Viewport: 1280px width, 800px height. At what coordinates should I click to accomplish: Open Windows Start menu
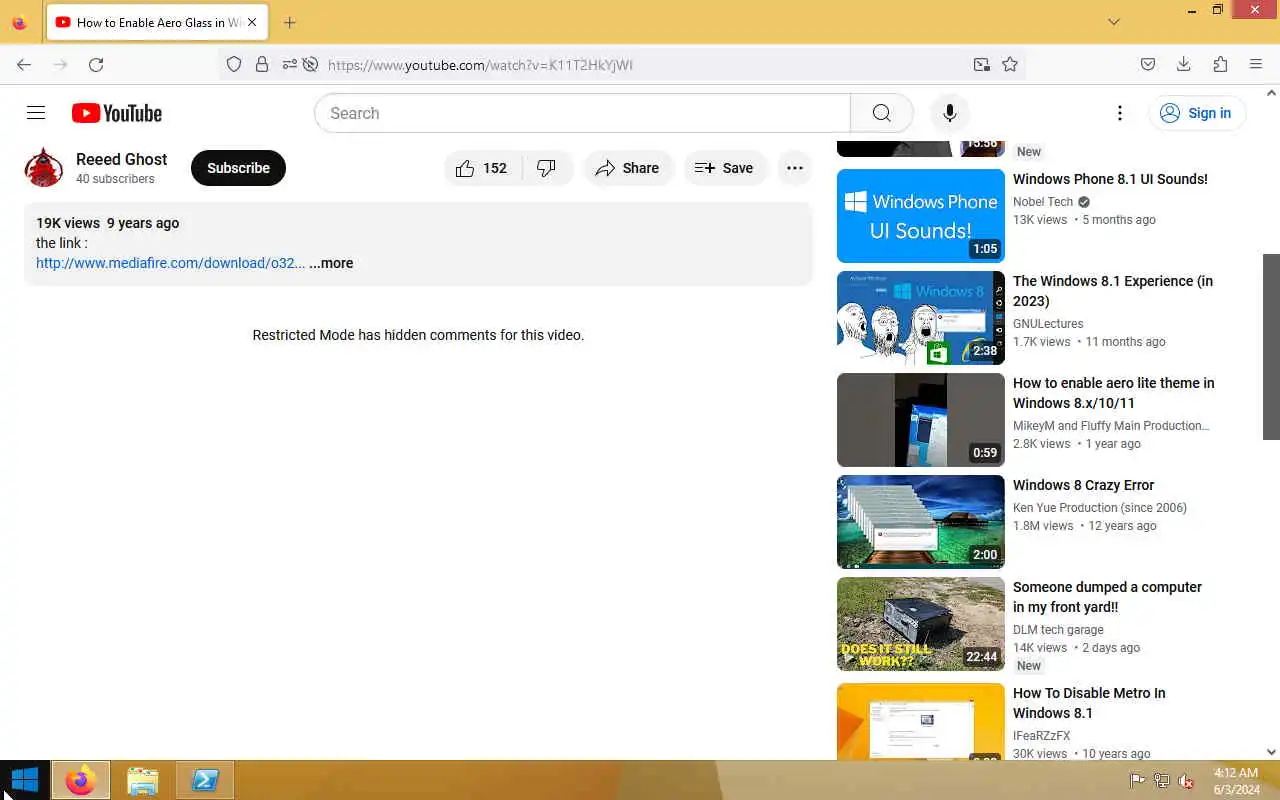[x=24, y=780]
